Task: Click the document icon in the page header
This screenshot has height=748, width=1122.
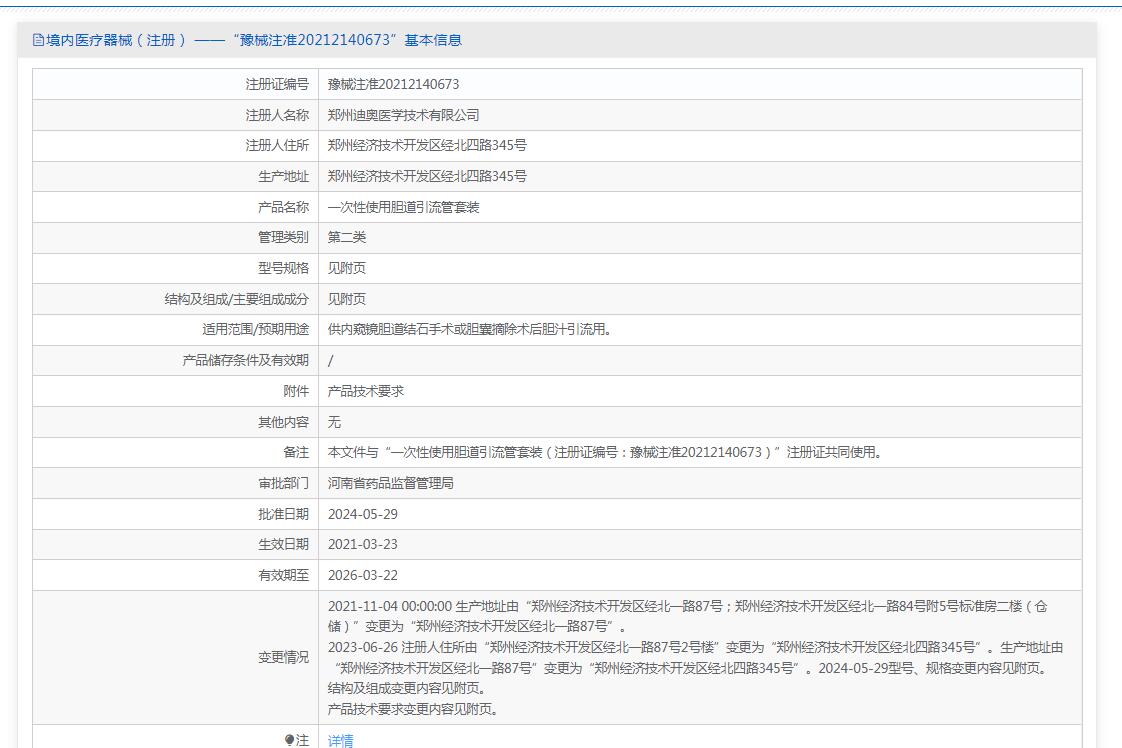Action: pyautogui.click(x=39, y=41)
